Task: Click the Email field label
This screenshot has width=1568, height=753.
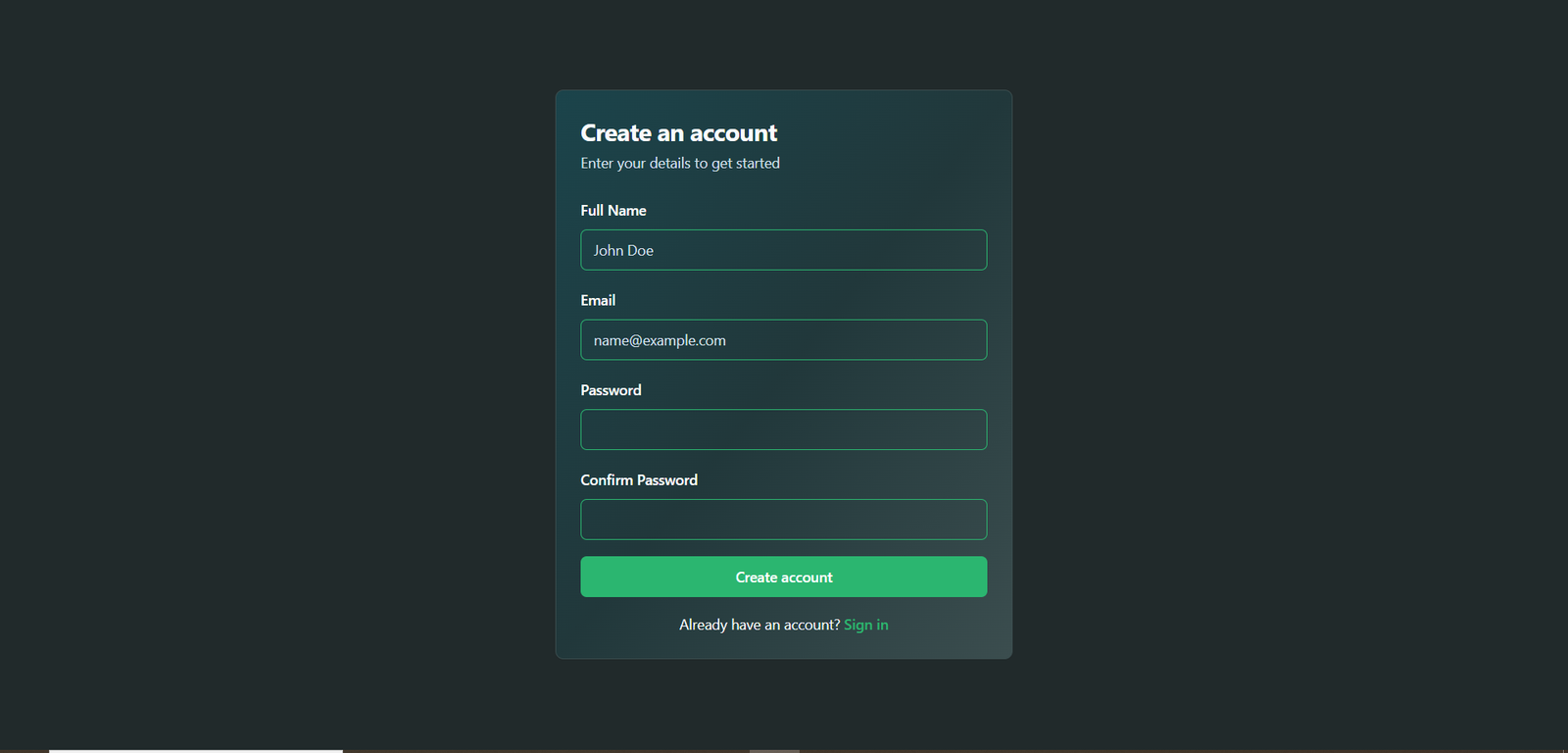Action: tap(598, 300)
